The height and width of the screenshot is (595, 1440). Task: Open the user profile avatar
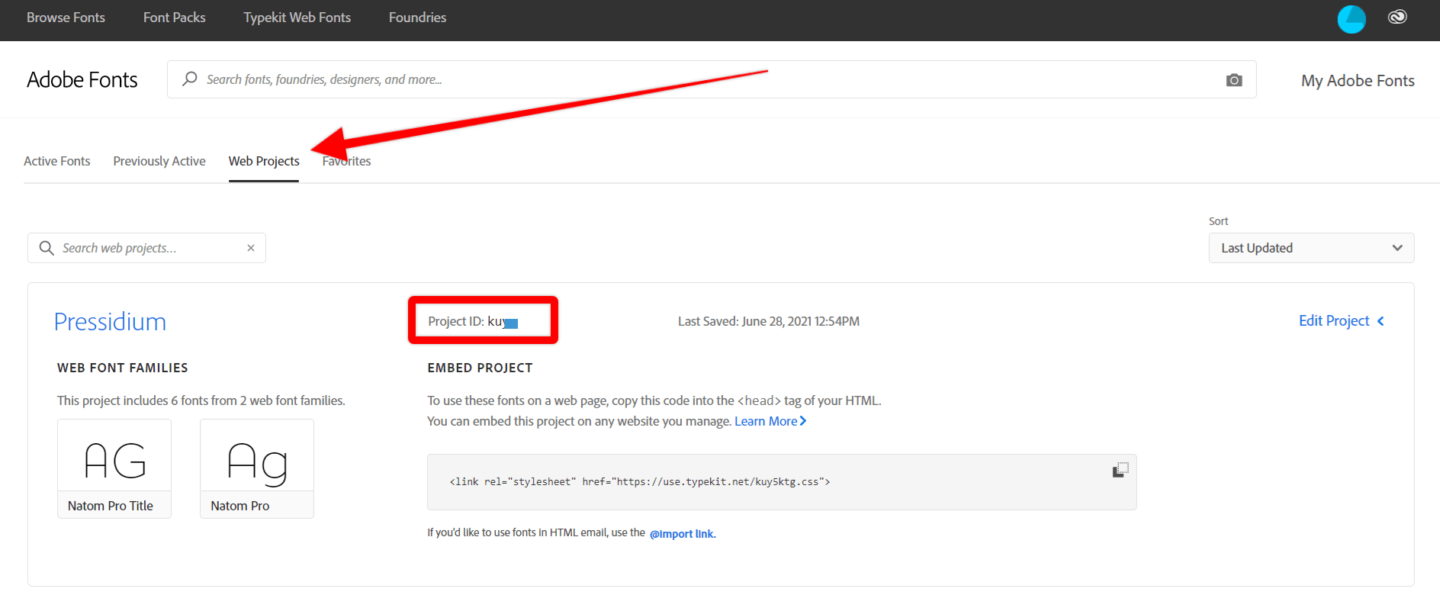[1351, 19]
